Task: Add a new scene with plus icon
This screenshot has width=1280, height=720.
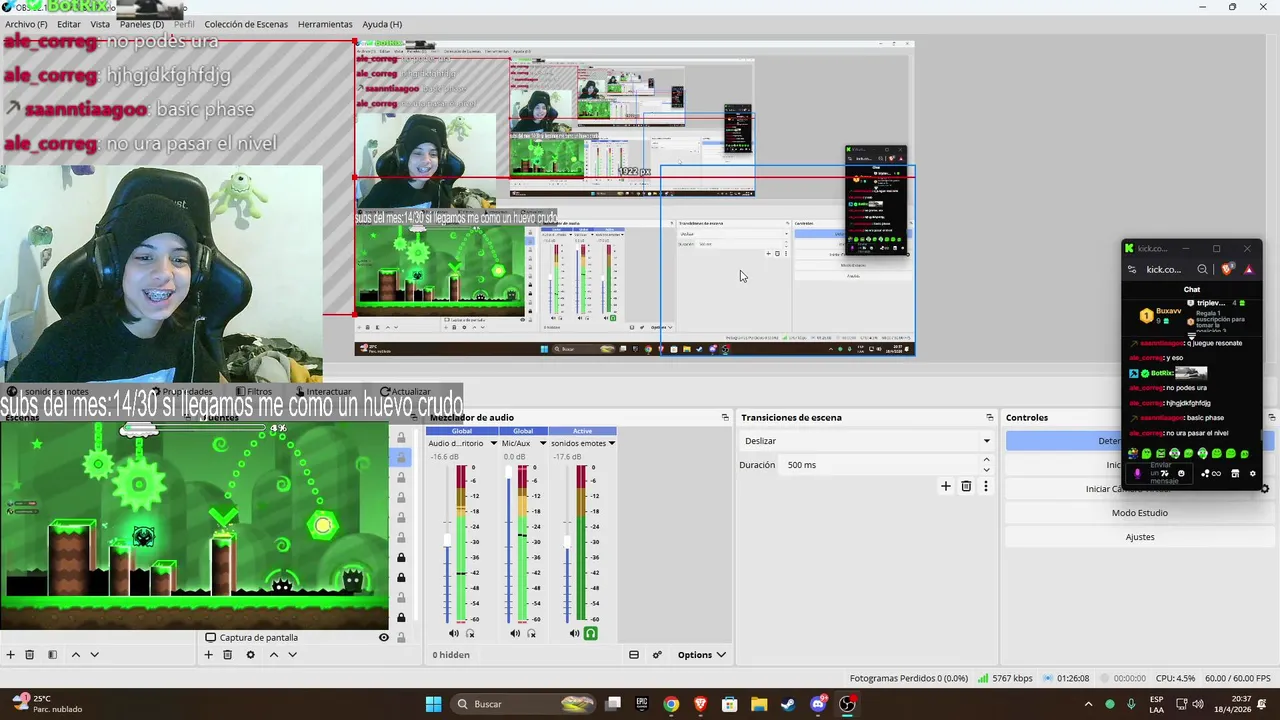Action: [11, 655]
